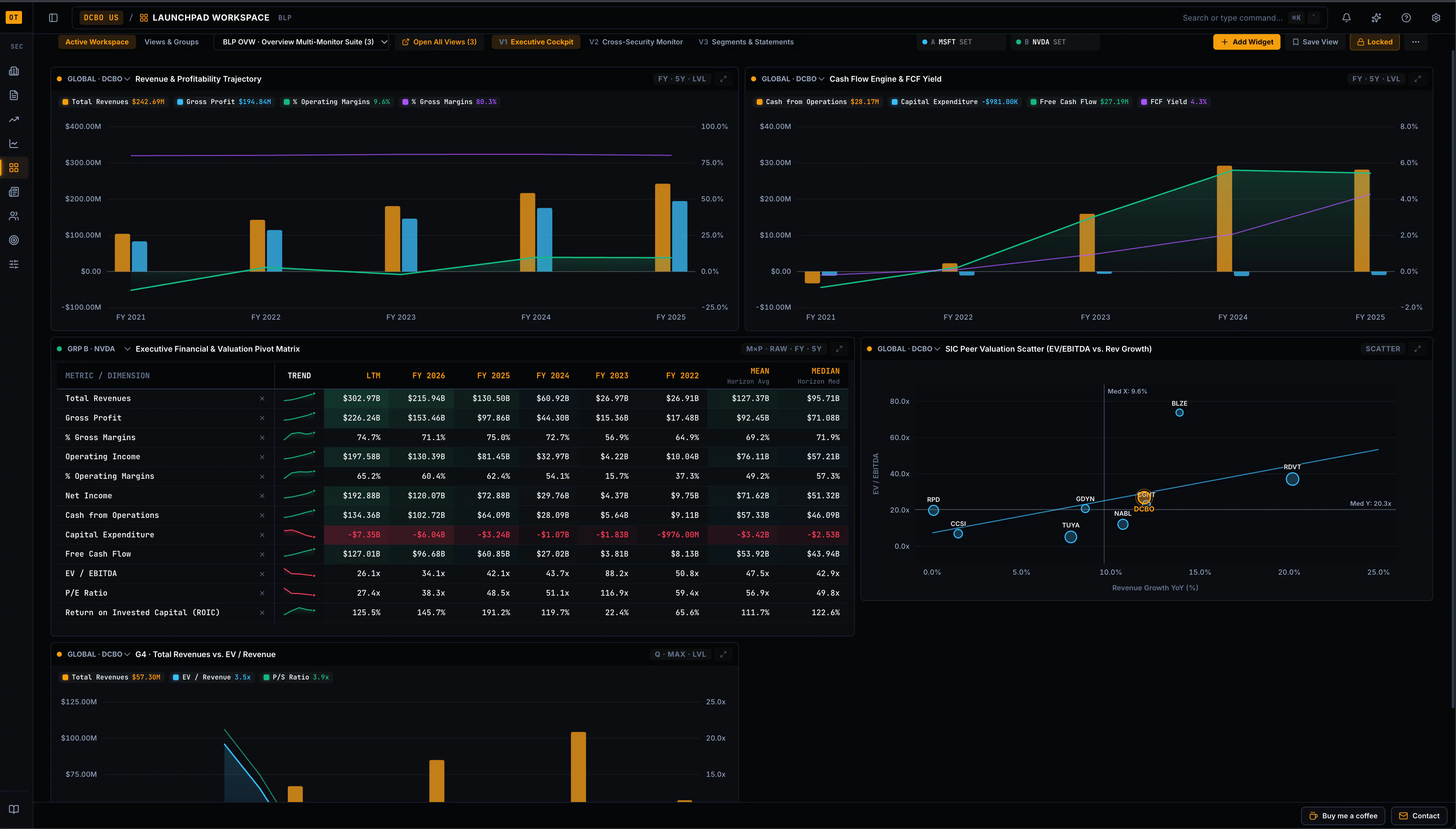Open the company building sidebar icon
This screenshot has height=829, width=1456.
(x=14, y=71)
